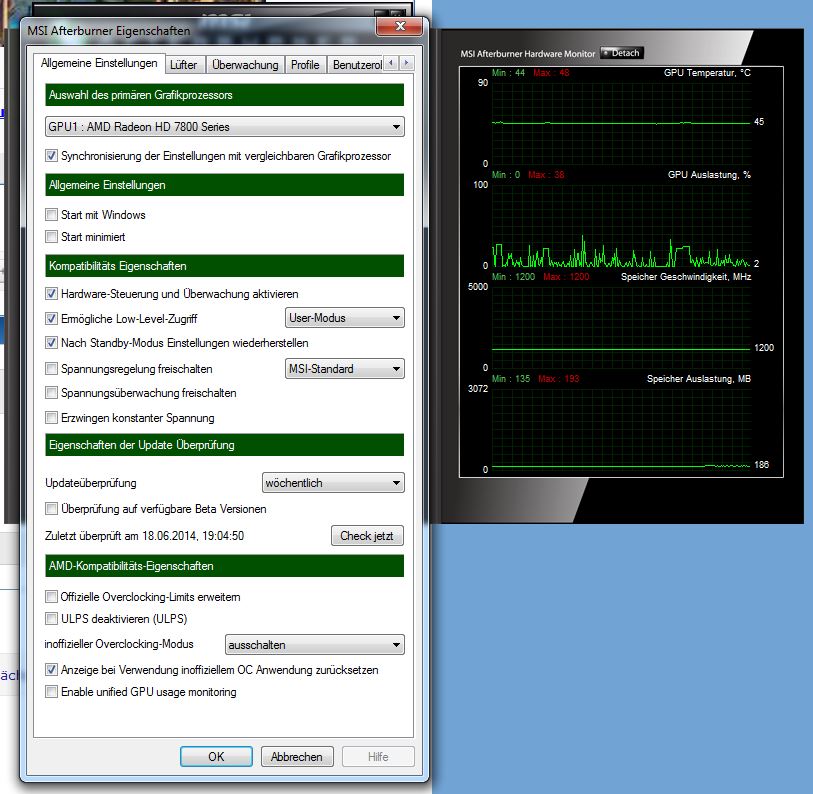Enable Offizielle Overclocking-Limits erweitern
813x794 pixels.
[x=51, y=597]
